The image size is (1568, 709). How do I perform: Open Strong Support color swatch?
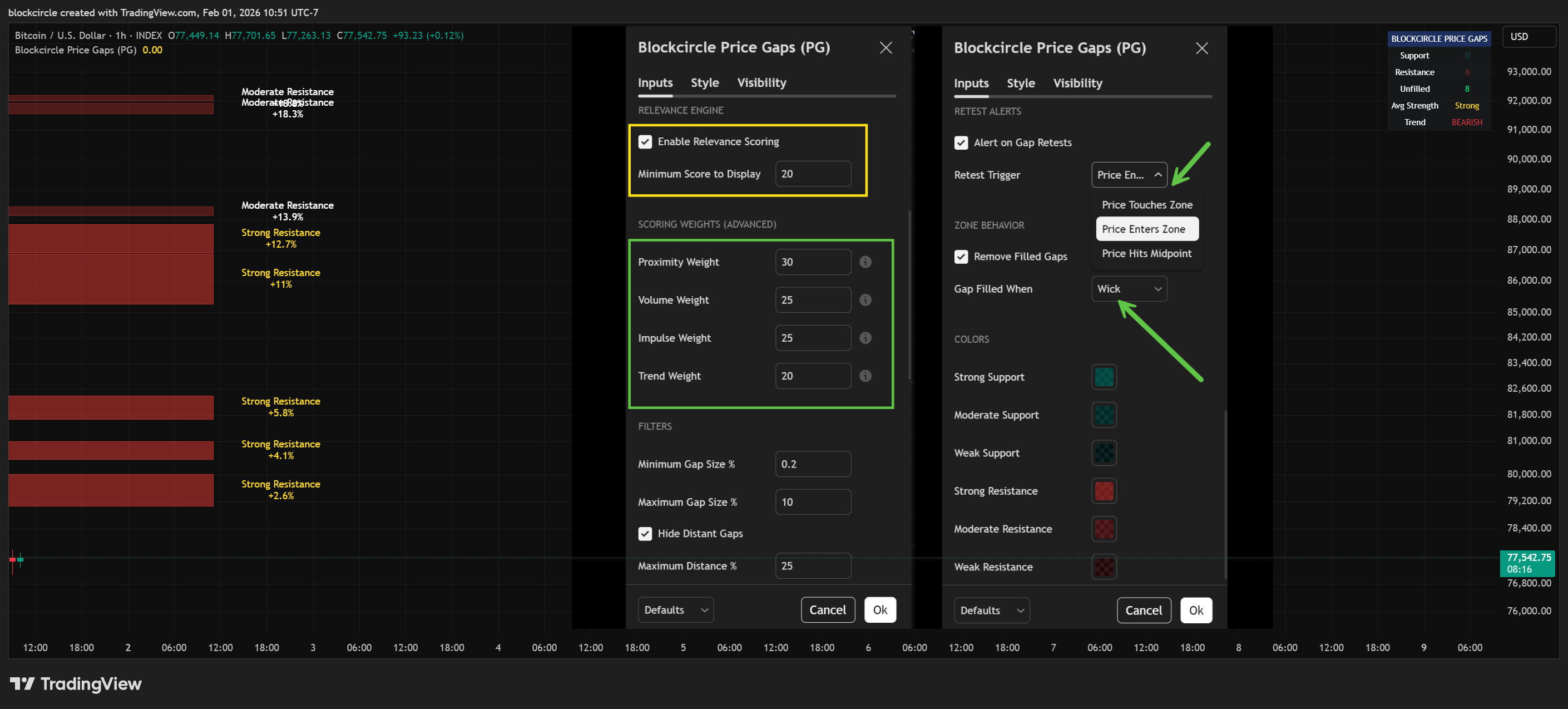click(x=1104, y=377)
